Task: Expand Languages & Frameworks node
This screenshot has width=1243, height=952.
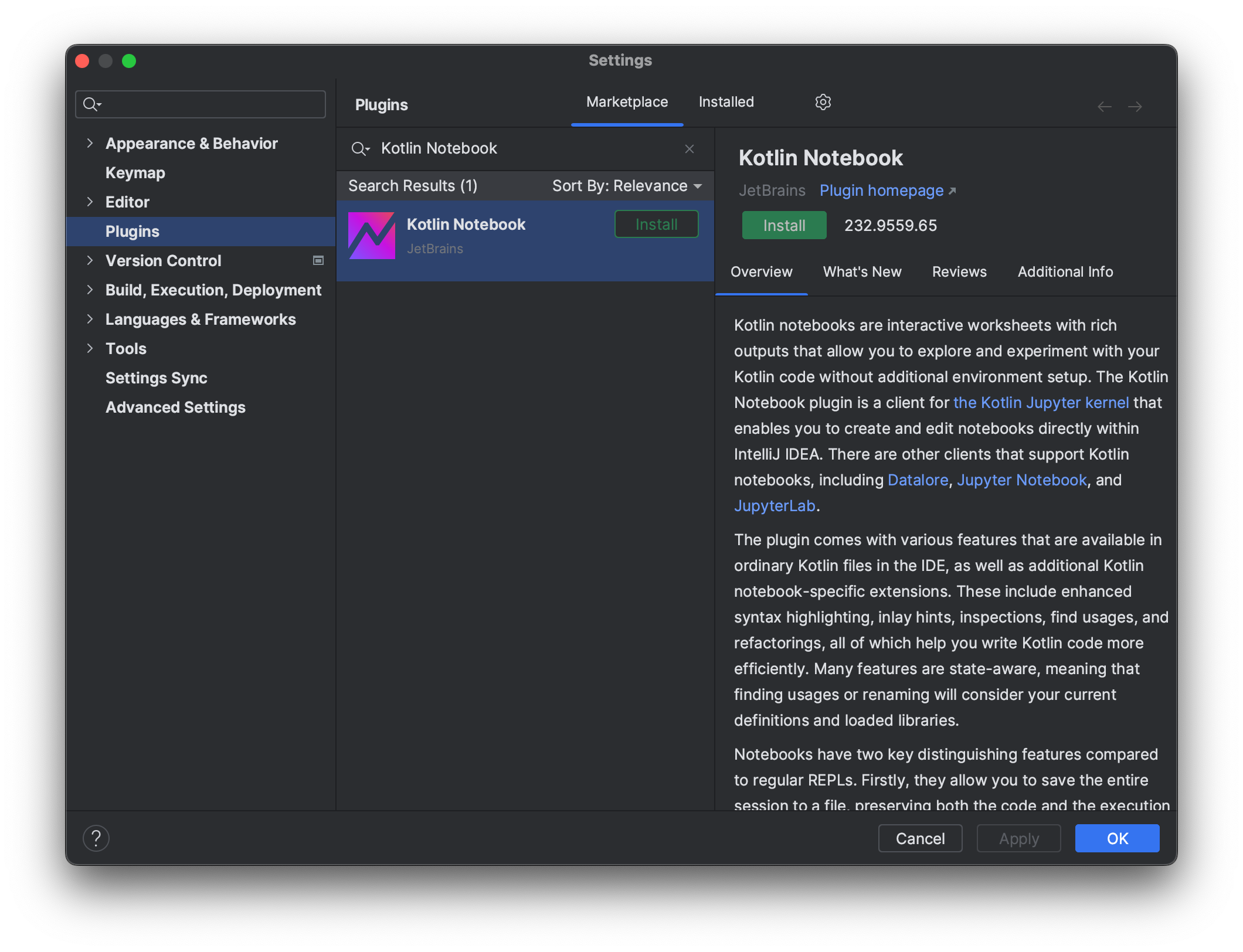Action: [x=90, y=319]
